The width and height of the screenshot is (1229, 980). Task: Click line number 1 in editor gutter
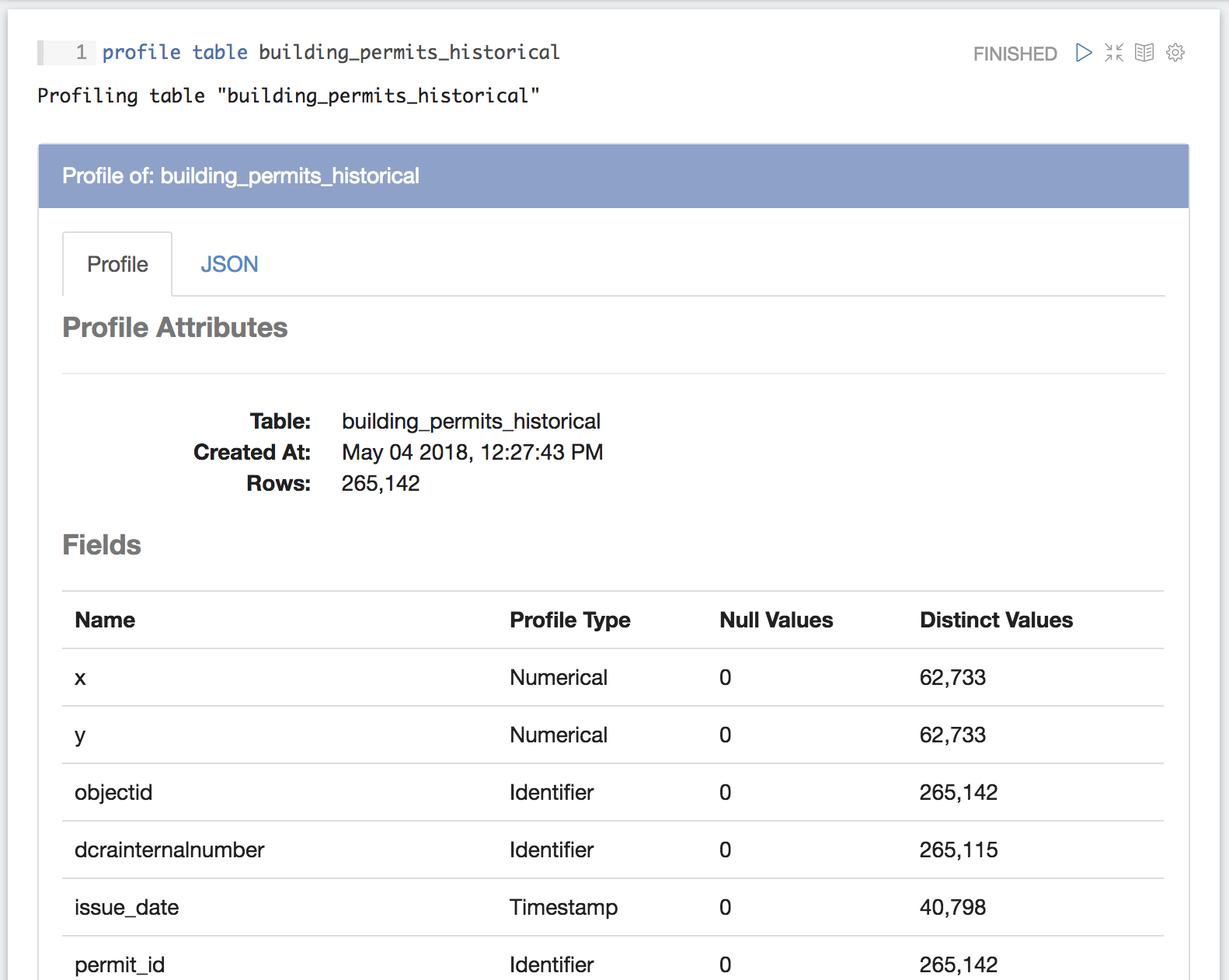(81, 52)
